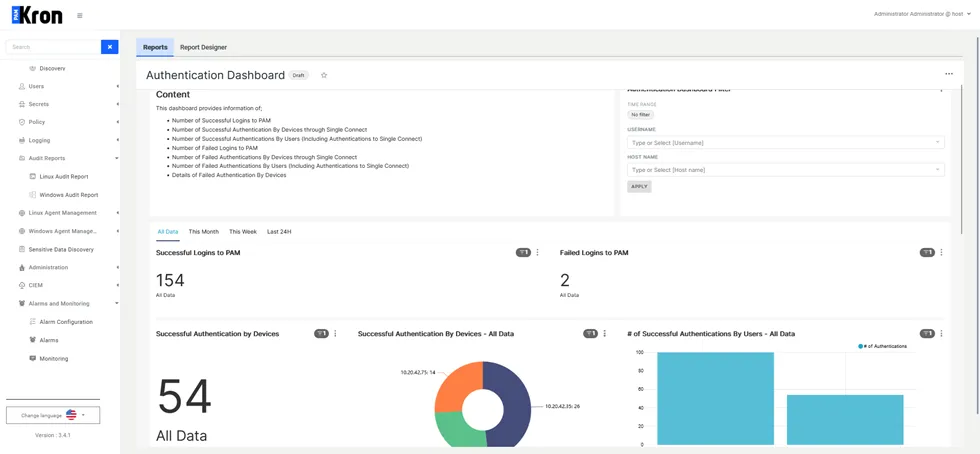Click the No filter time range chip
Viewport: 980px width, 454px height.
click(641, 115)
